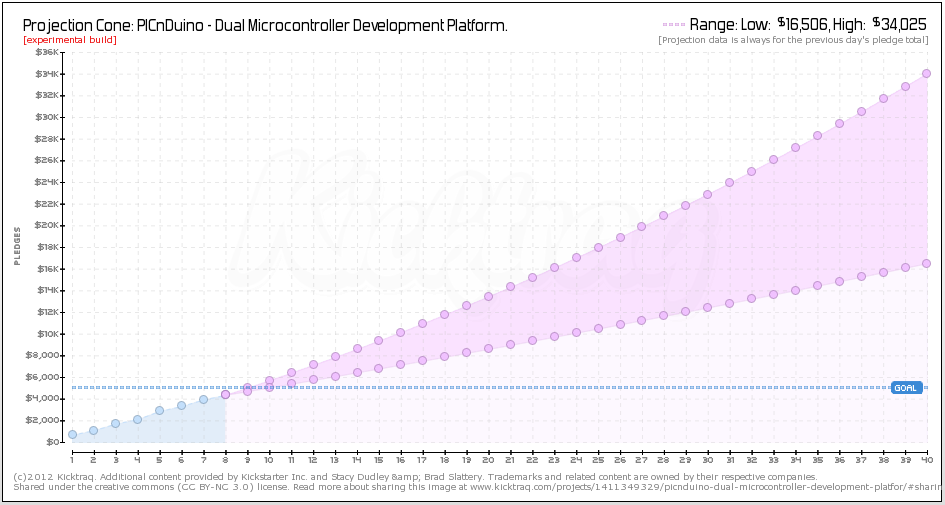Select the blue pledge data point for day 1

coord(72,434)
